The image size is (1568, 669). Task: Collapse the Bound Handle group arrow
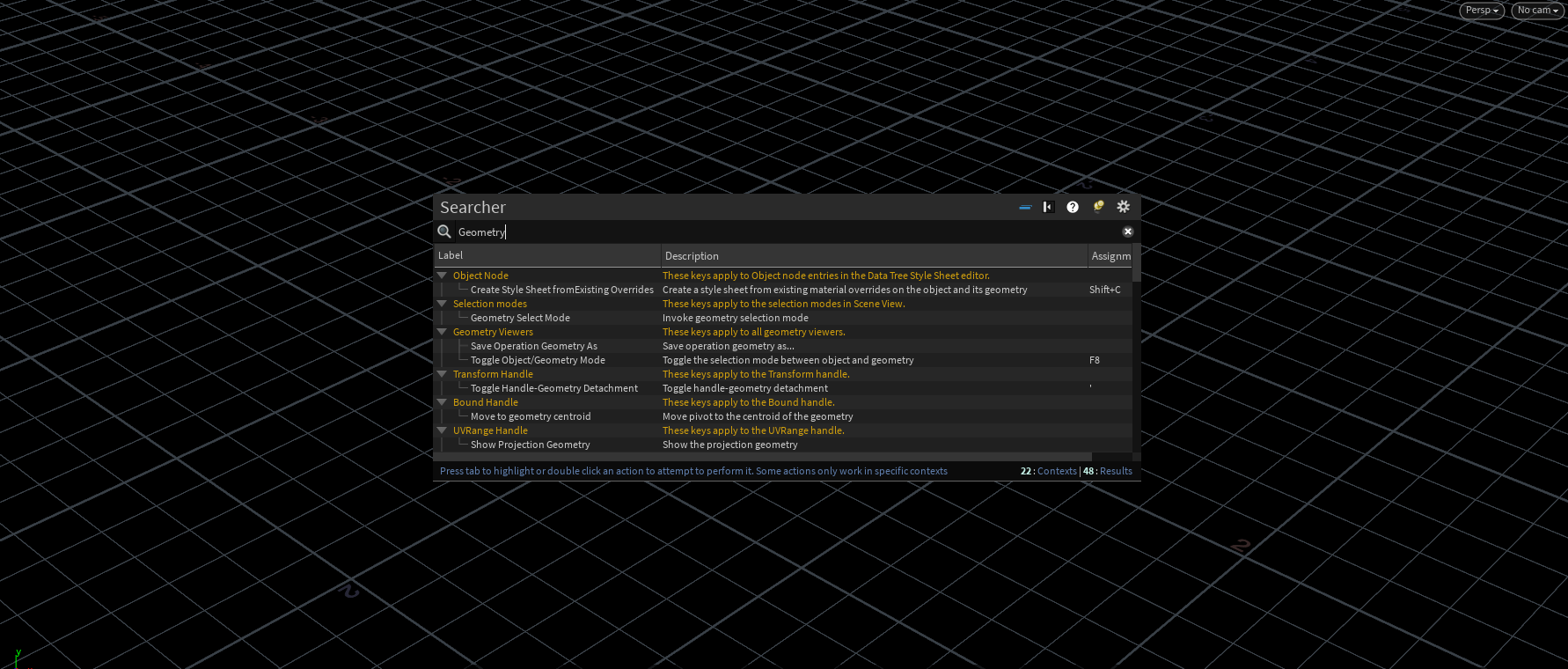click(x=442, y=402)
